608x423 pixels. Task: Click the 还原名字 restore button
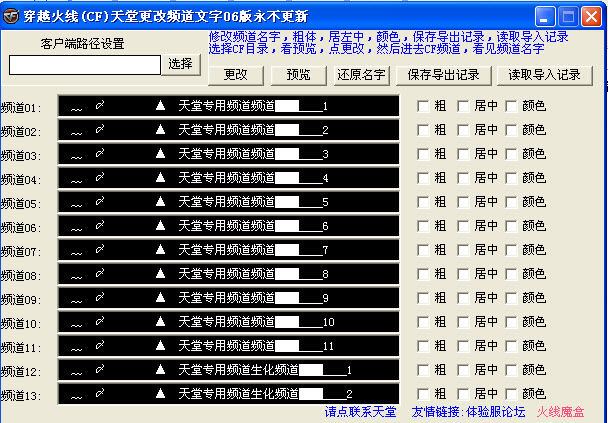[361, 75]
